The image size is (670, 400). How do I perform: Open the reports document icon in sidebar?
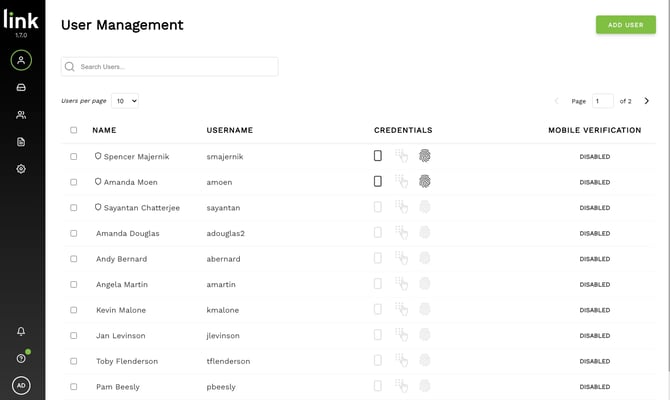[21, 142]
